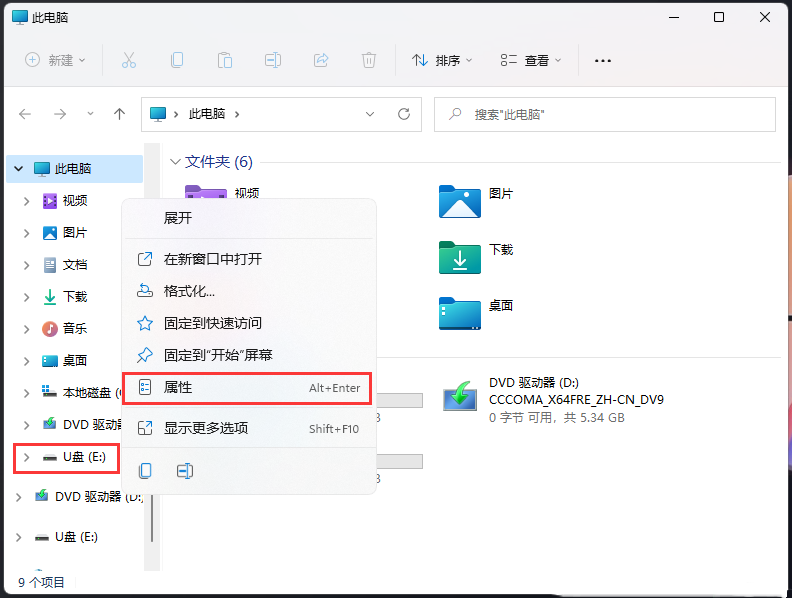Click the 视频 icon in navigation tree

50,201
